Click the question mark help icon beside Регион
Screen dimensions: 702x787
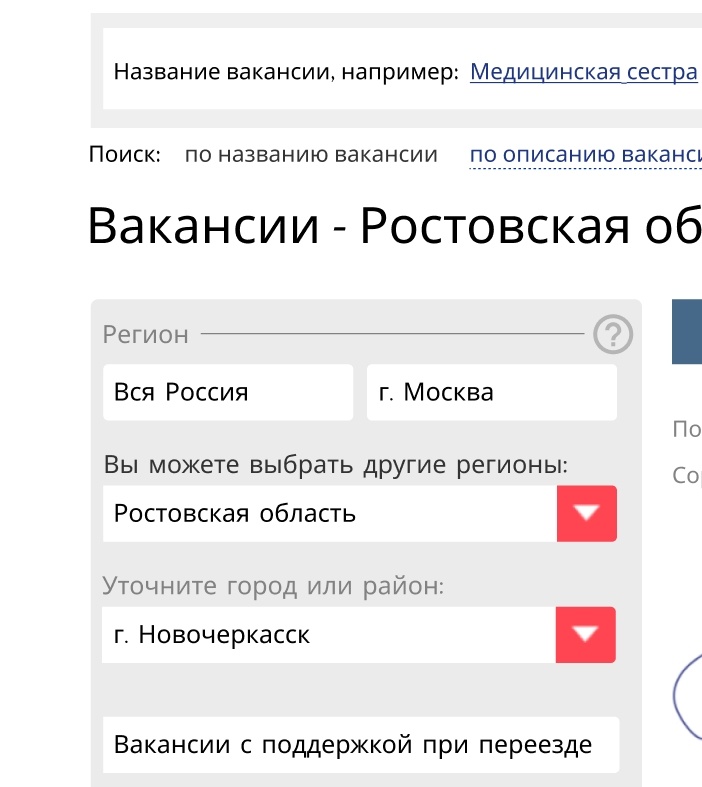[613, 335]
